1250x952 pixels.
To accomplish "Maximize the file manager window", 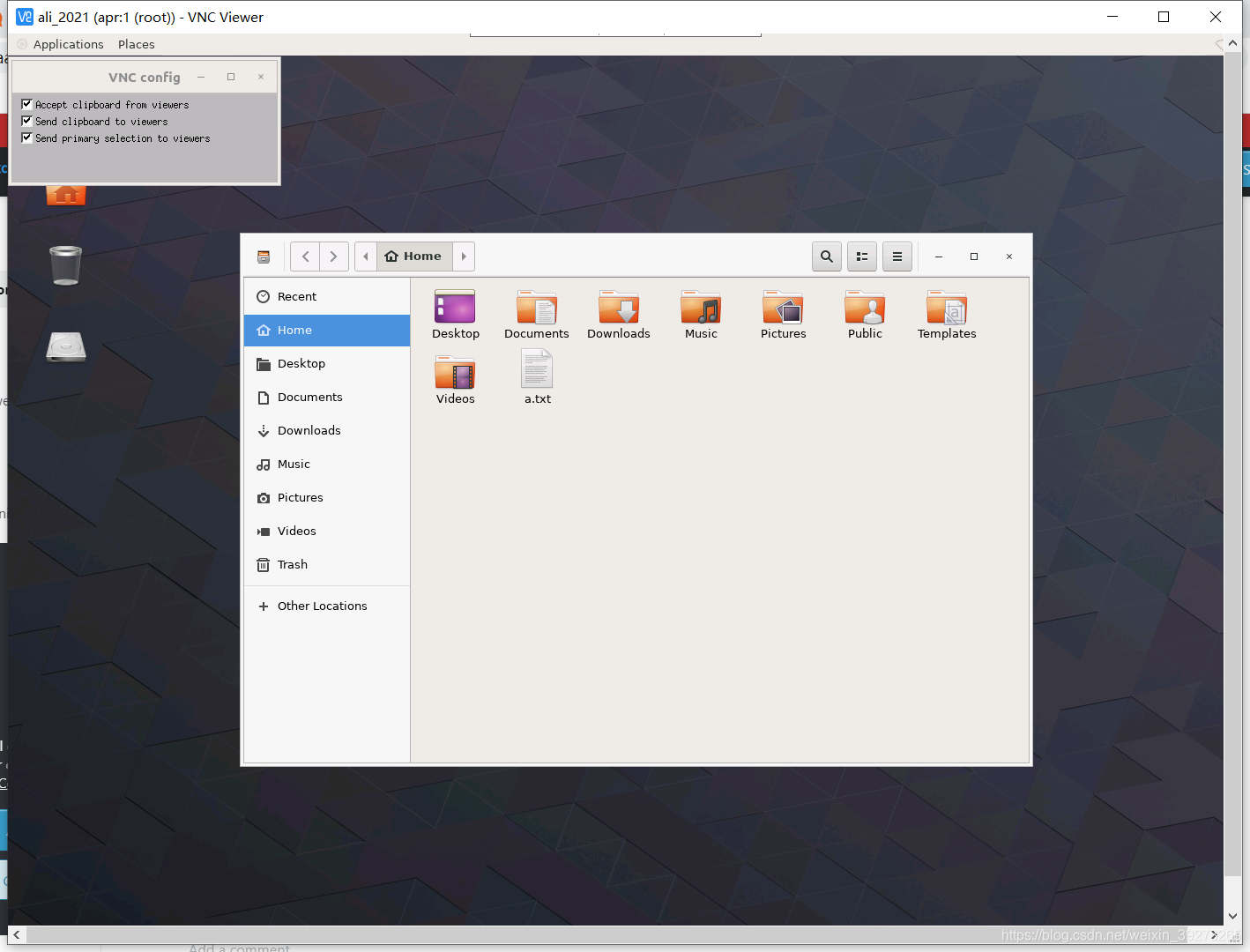I will (x=974, y=257).
